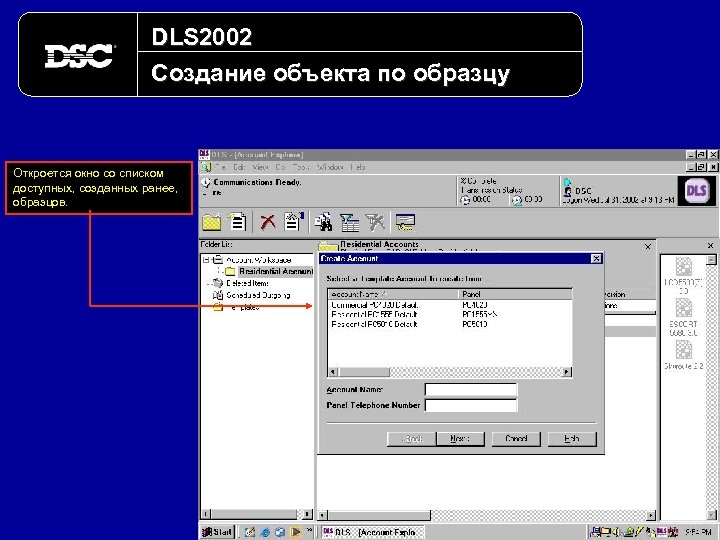
Task: Click the PC5010 panel cell
Action: tap(475, 324)
